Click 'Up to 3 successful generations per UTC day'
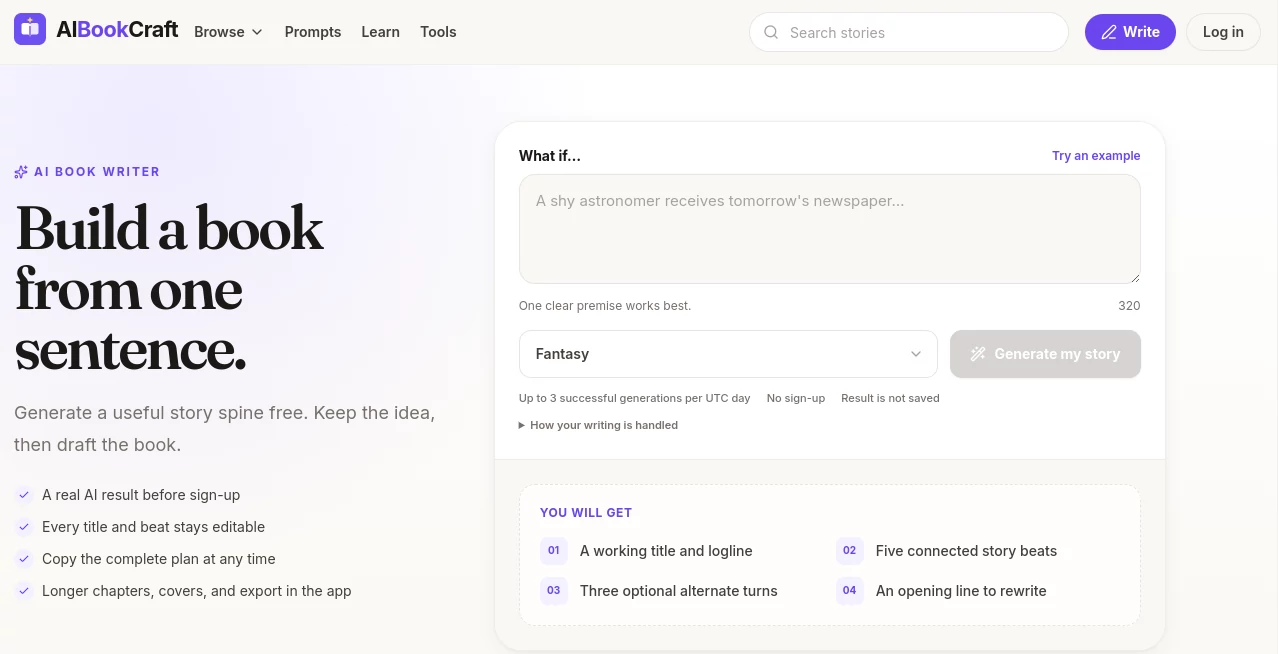 (x=634, y=398)
